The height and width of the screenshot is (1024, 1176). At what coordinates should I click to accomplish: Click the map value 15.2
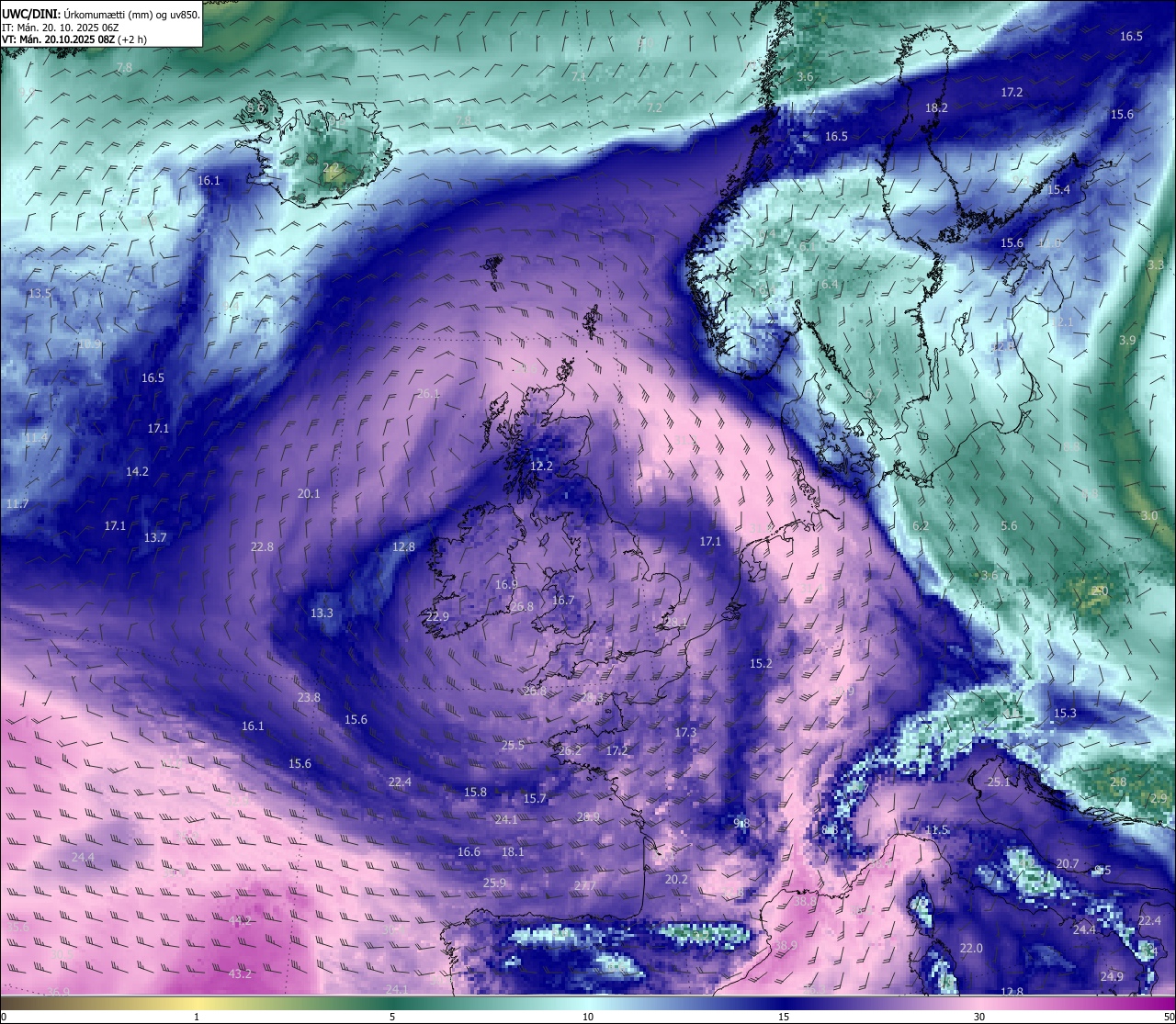tap(761, 663)
